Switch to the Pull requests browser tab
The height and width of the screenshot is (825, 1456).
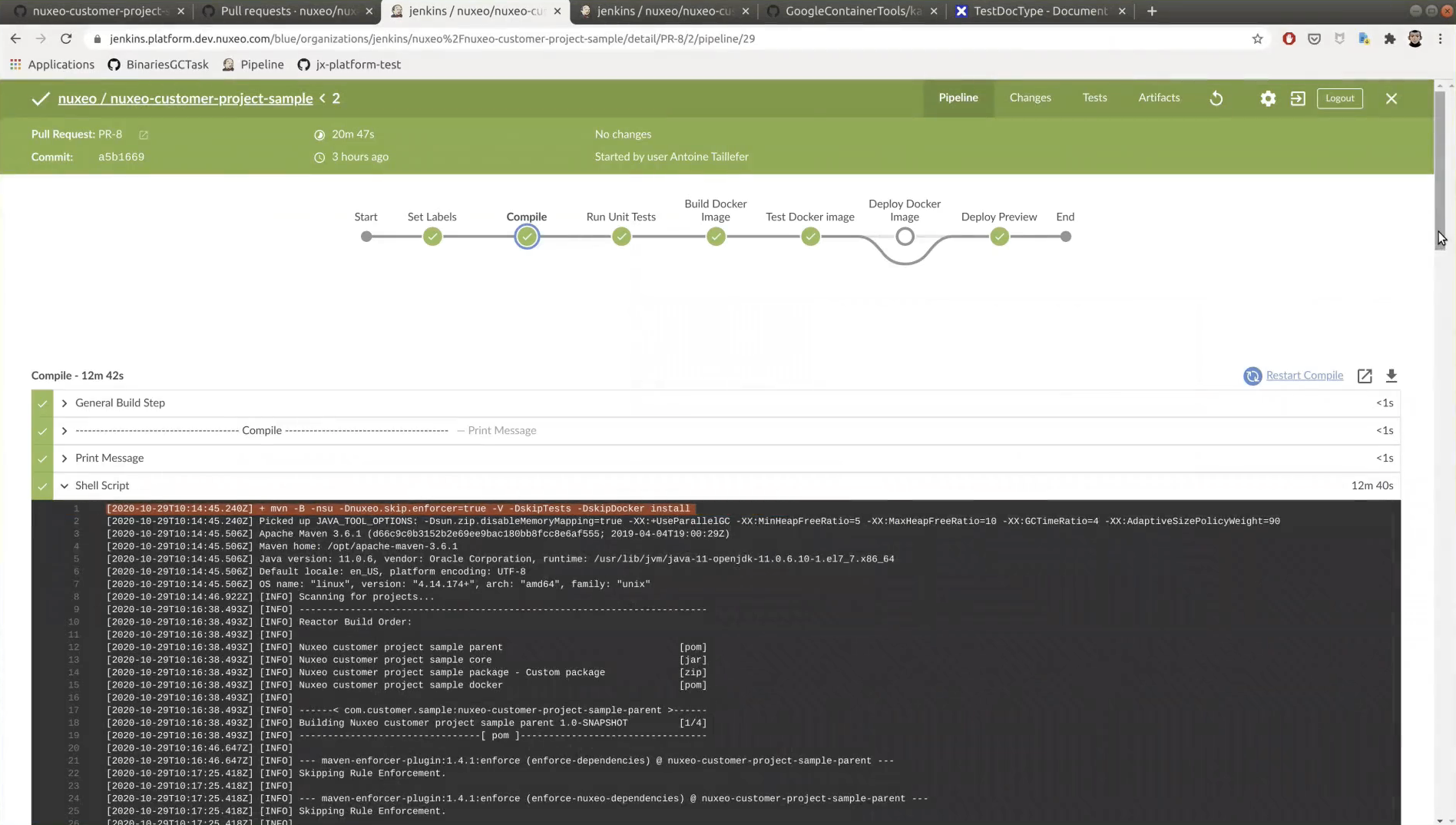(288, 11)
